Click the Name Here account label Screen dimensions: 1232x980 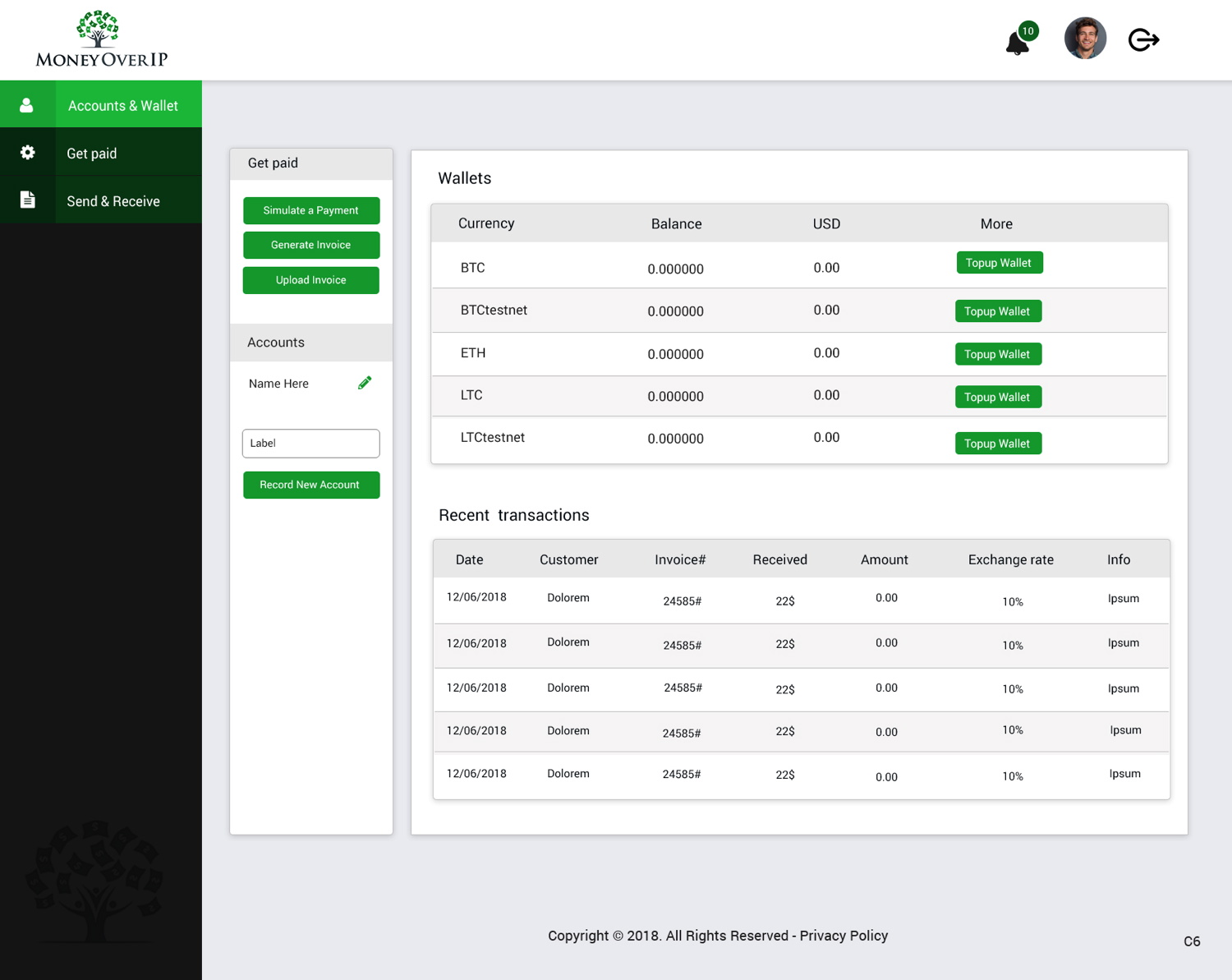click(278, 384)
